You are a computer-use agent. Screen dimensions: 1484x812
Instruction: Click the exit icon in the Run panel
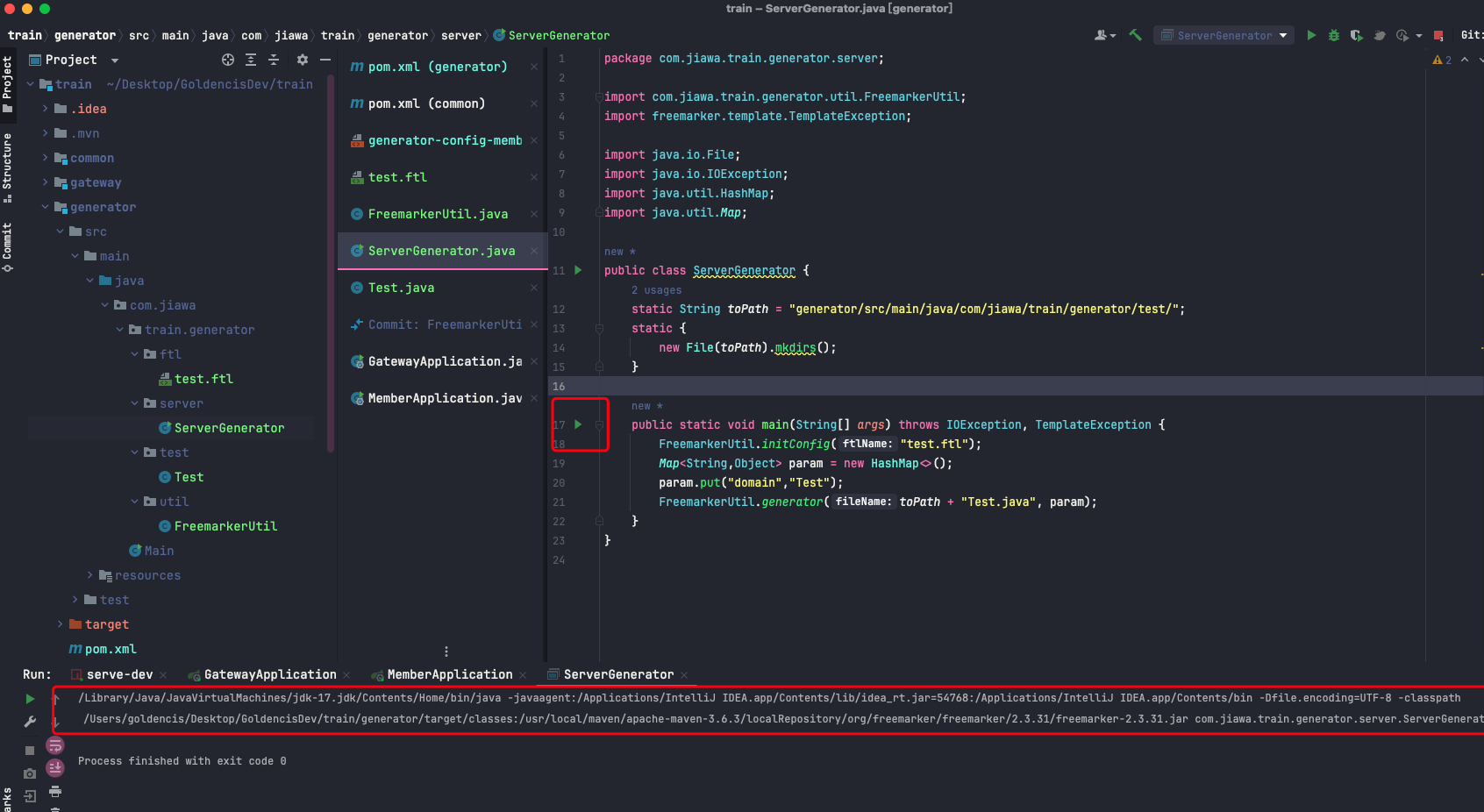[x=30, y=796]
